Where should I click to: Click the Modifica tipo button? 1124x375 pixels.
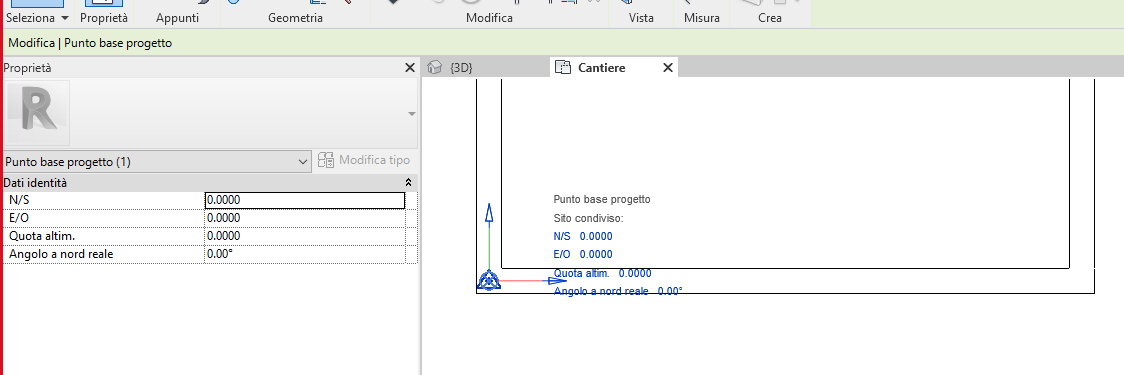tap(363, 160)
